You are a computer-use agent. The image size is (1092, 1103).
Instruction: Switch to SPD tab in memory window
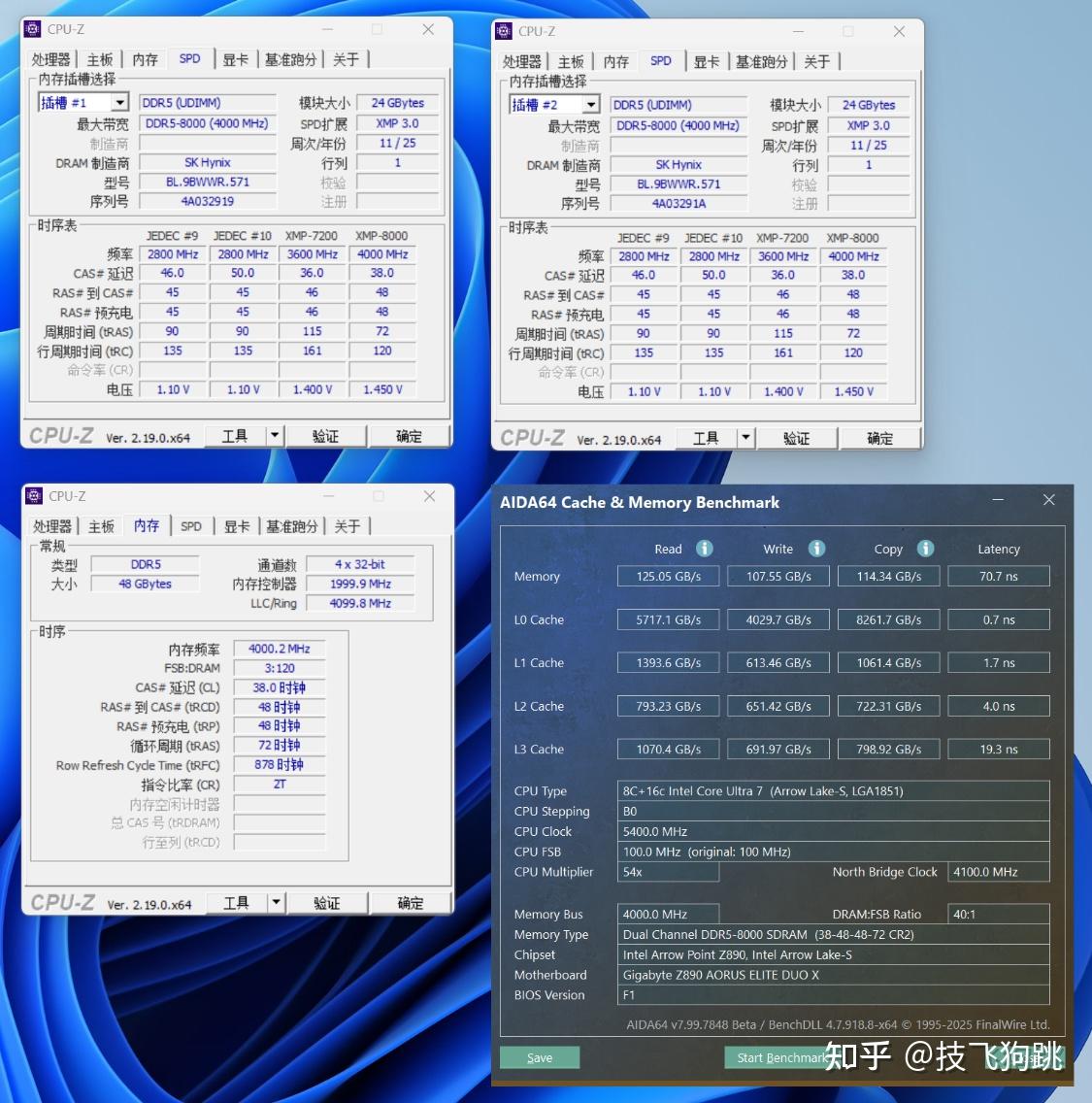click(190, 526)
